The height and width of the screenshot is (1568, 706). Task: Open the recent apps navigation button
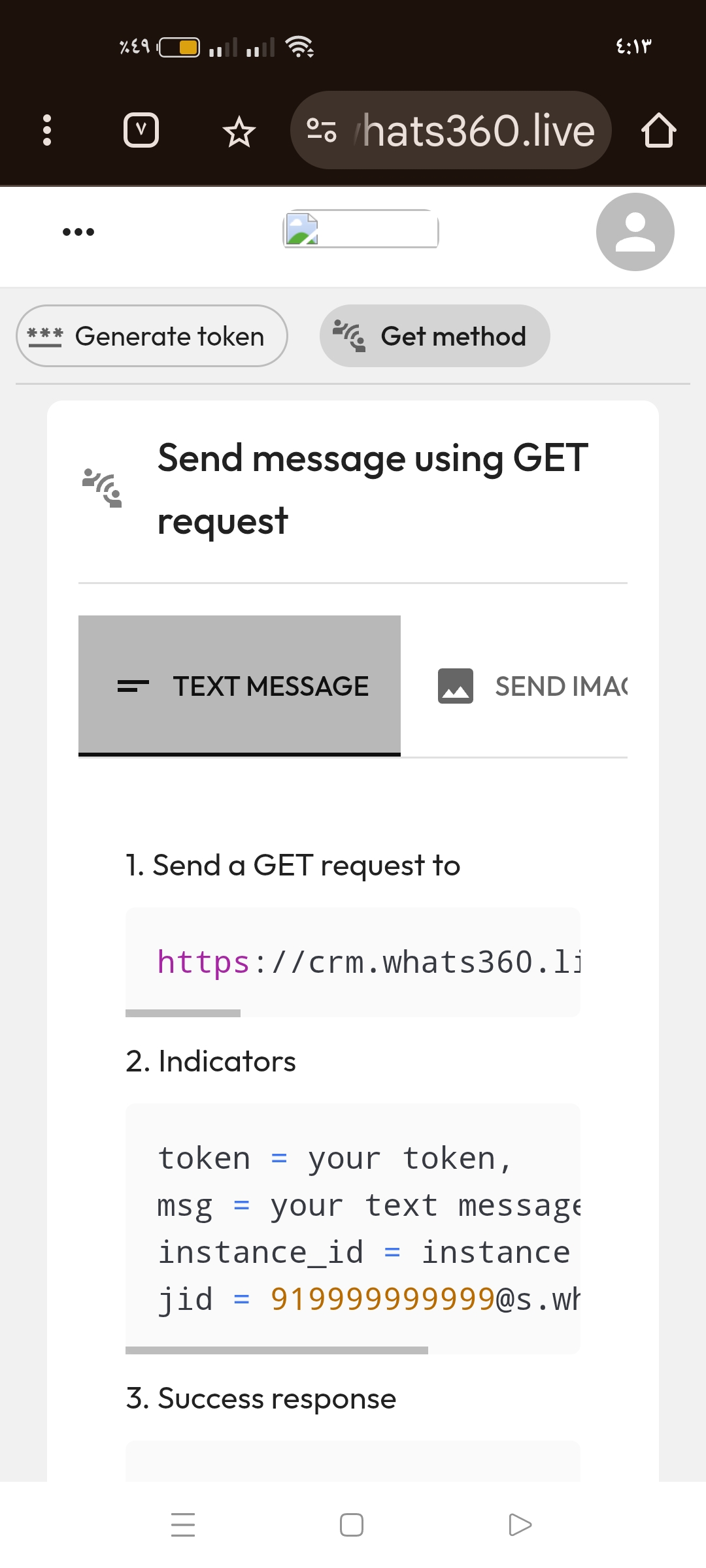520,1525
